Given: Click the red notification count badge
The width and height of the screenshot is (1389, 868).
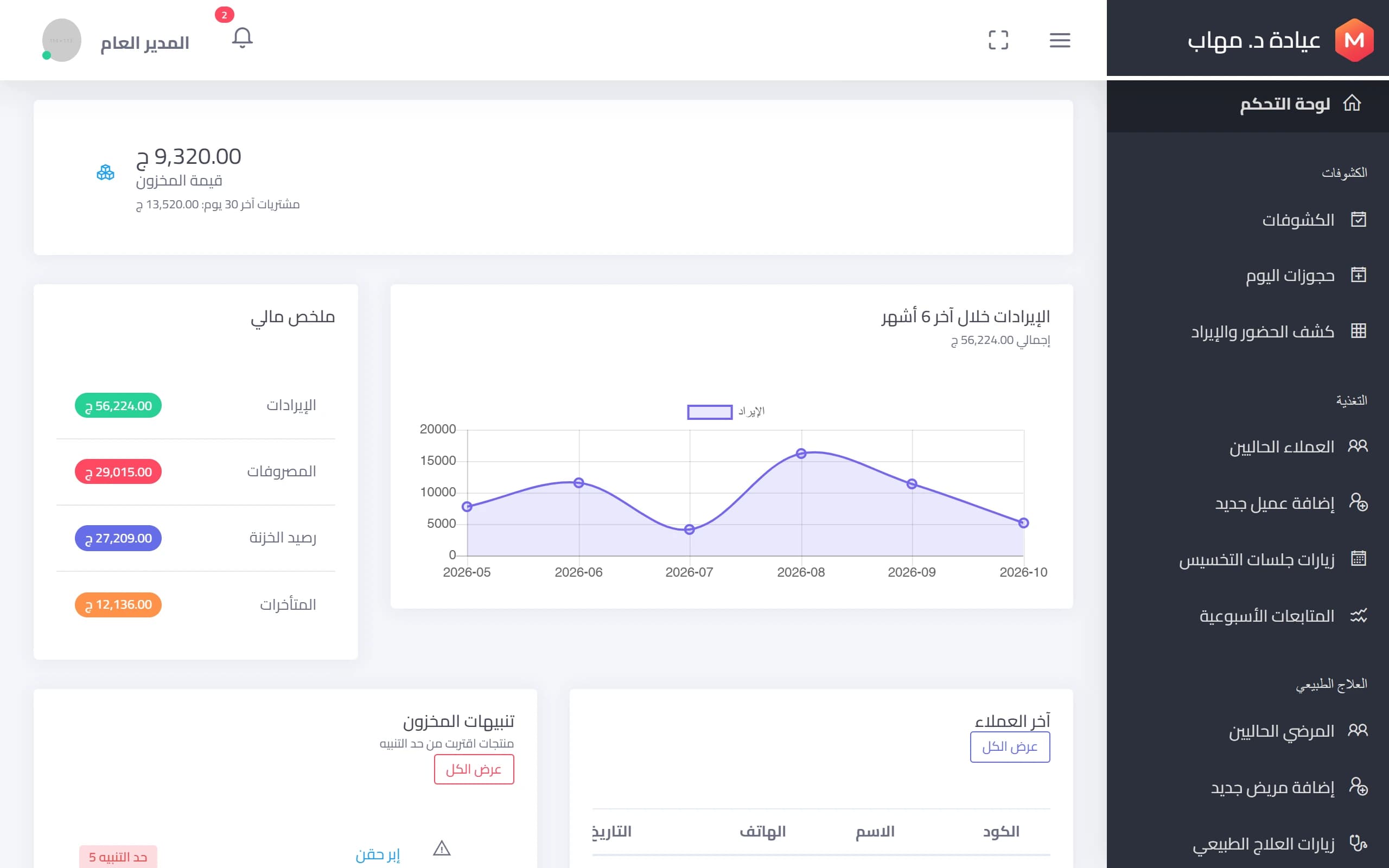Looking at the screenshot, I should pos(225,15).
